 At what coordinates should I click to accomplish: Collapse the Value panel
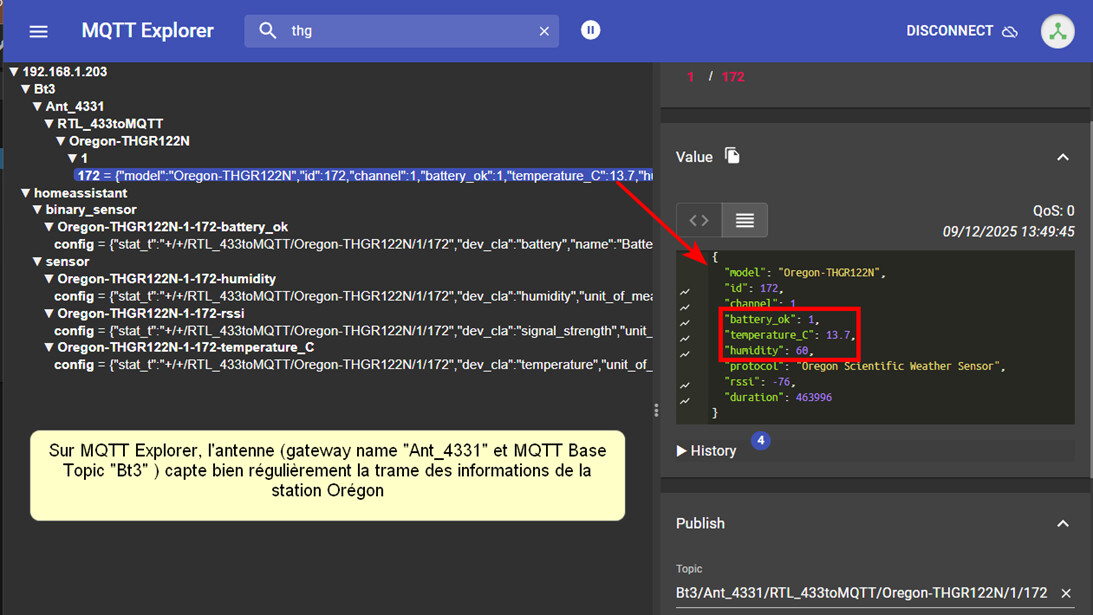pyautogui.click(x=1062, y=157)
